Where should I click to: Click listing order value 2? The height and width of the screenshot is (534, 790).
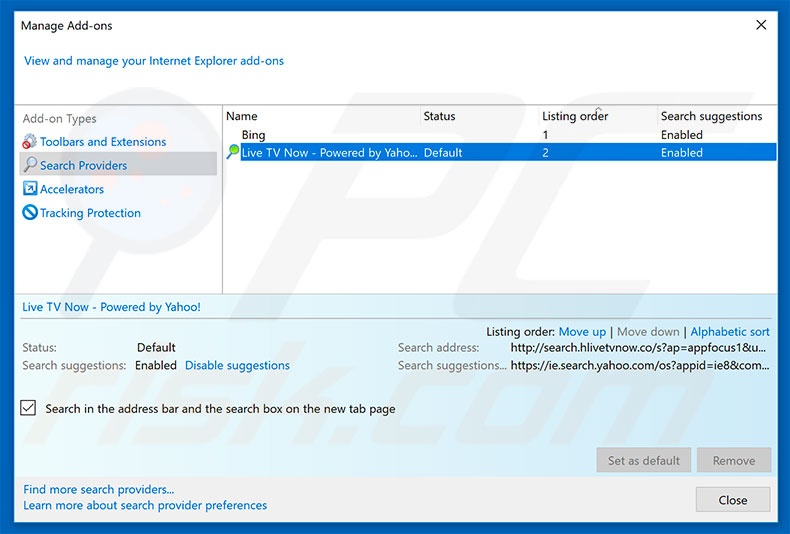[x=545, y=153]
